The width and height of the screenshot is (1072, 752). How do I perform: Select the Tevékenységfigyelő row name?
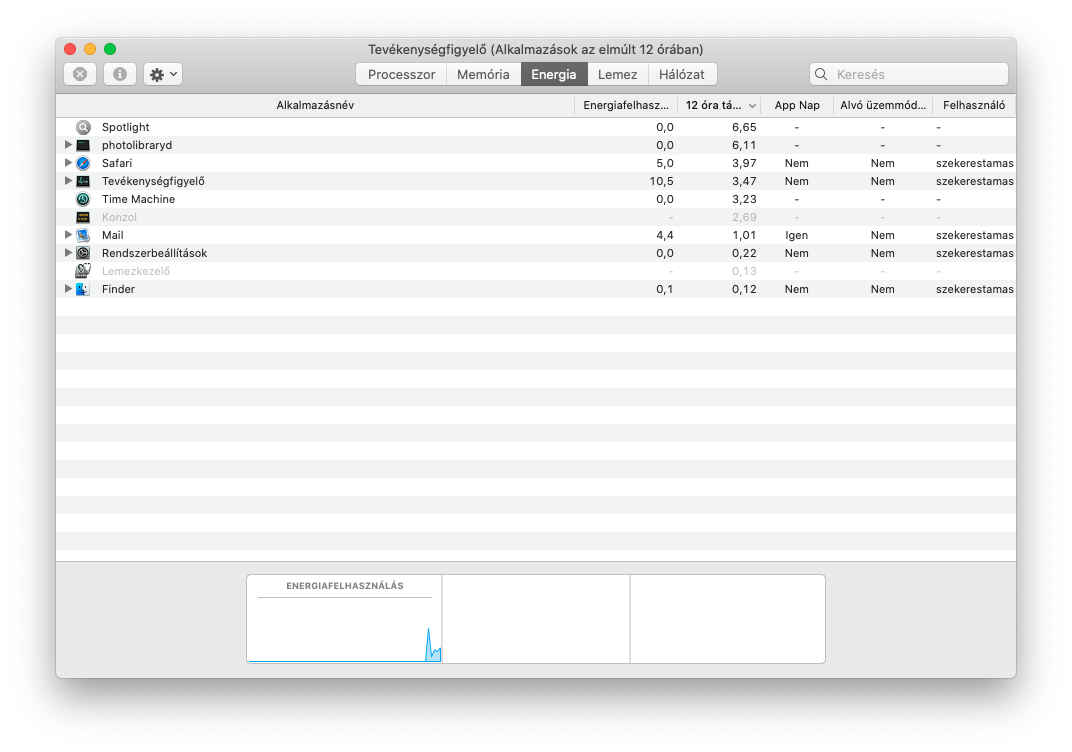(x=153, y=181)
